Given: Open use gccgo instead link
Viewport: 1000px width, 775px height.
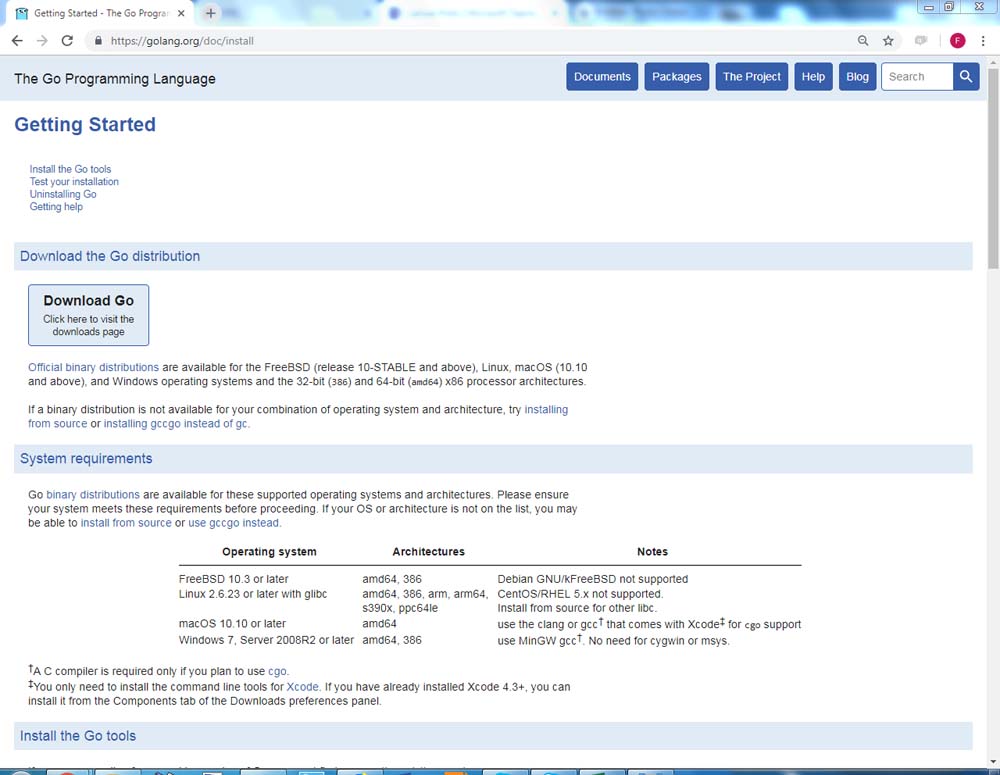Looking at the screenshot, I should (x=233, y=523).
